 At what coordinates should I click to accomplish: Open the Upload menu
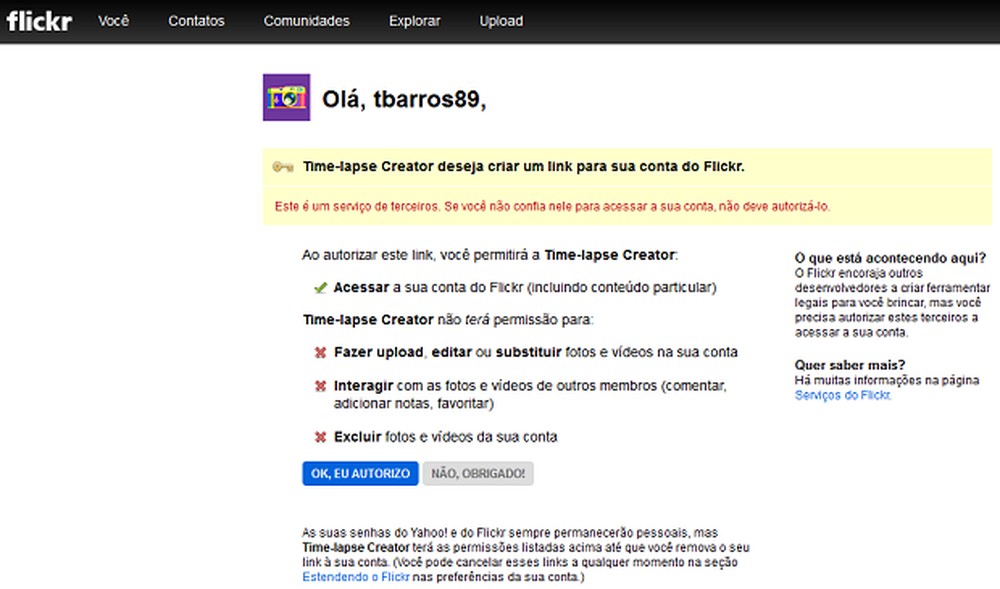pyautogui.click(x=500, y=20)
